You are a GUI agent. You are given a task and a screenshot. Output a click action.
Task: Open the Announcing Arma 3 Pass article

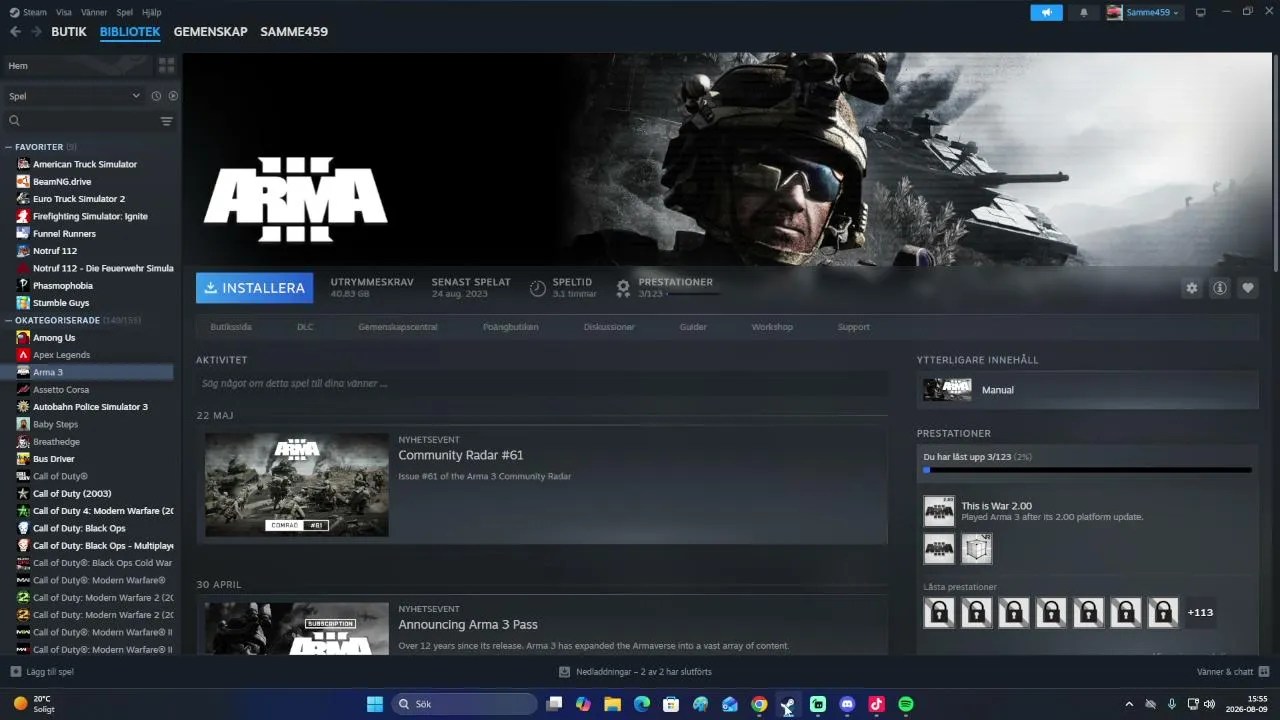click(468, 625)
